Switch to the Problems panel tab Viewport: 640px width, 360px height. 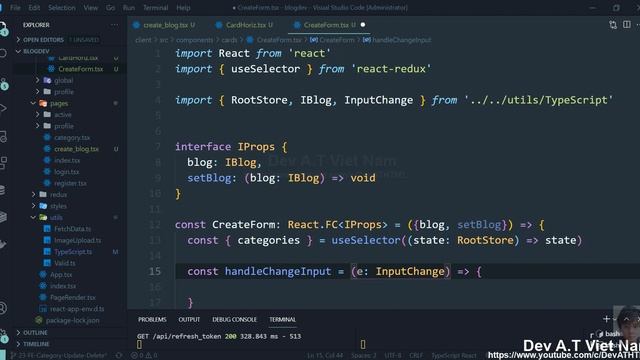(152, 320)
